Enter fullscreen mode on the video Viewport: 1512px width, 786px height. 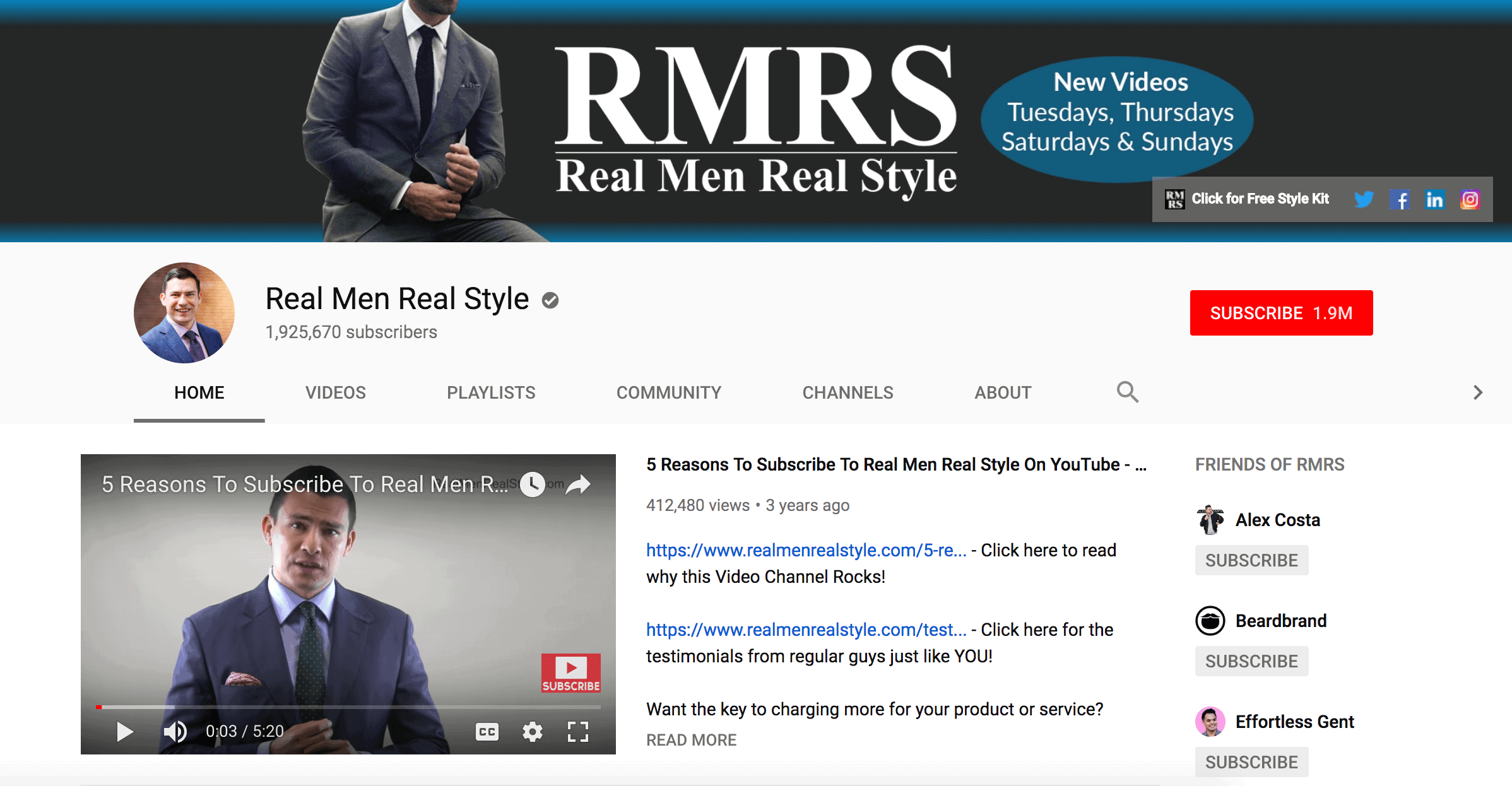click(577, 731)
